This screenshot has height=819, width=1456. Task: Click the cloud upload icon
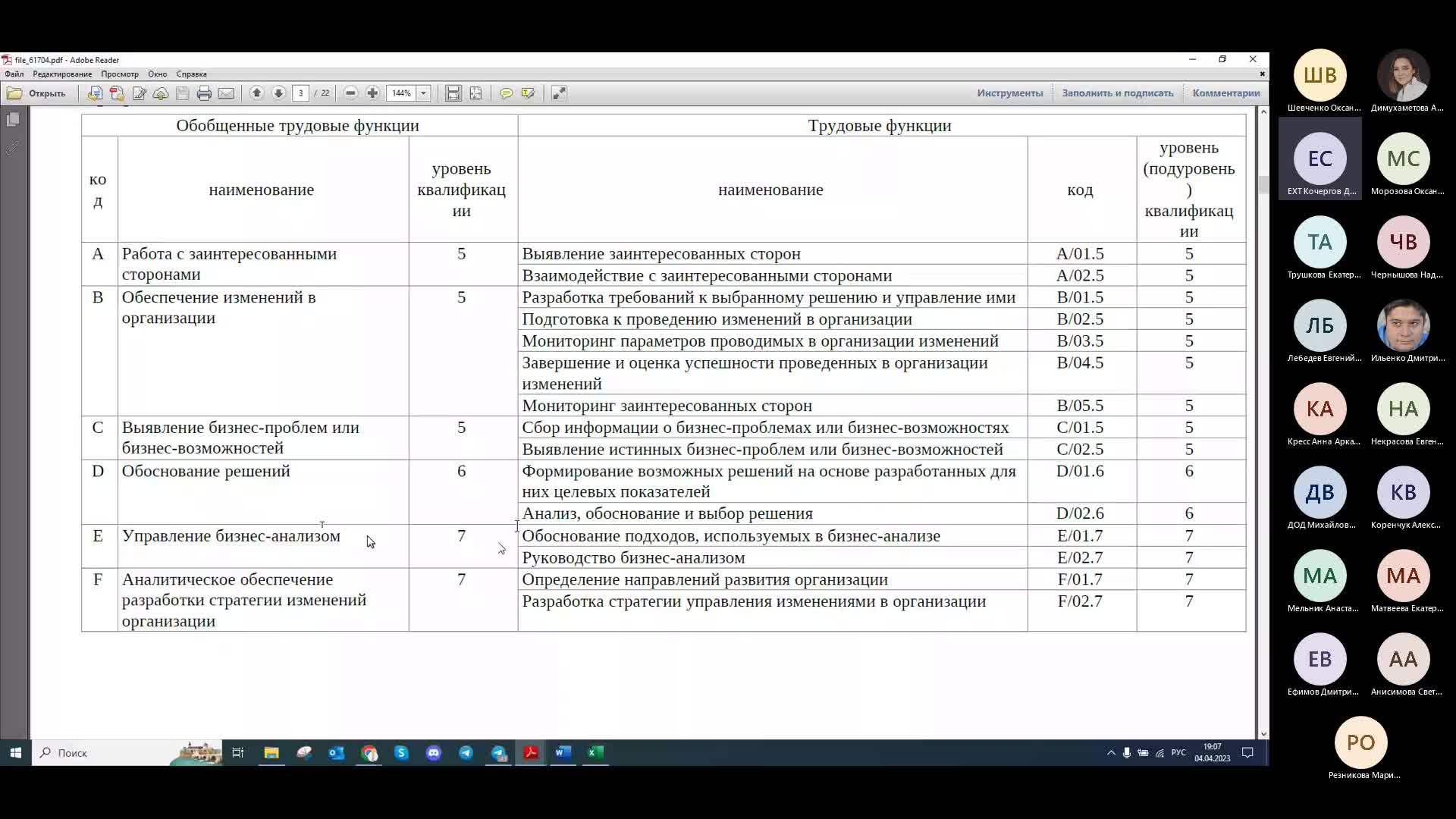click(x=161, y=93)
